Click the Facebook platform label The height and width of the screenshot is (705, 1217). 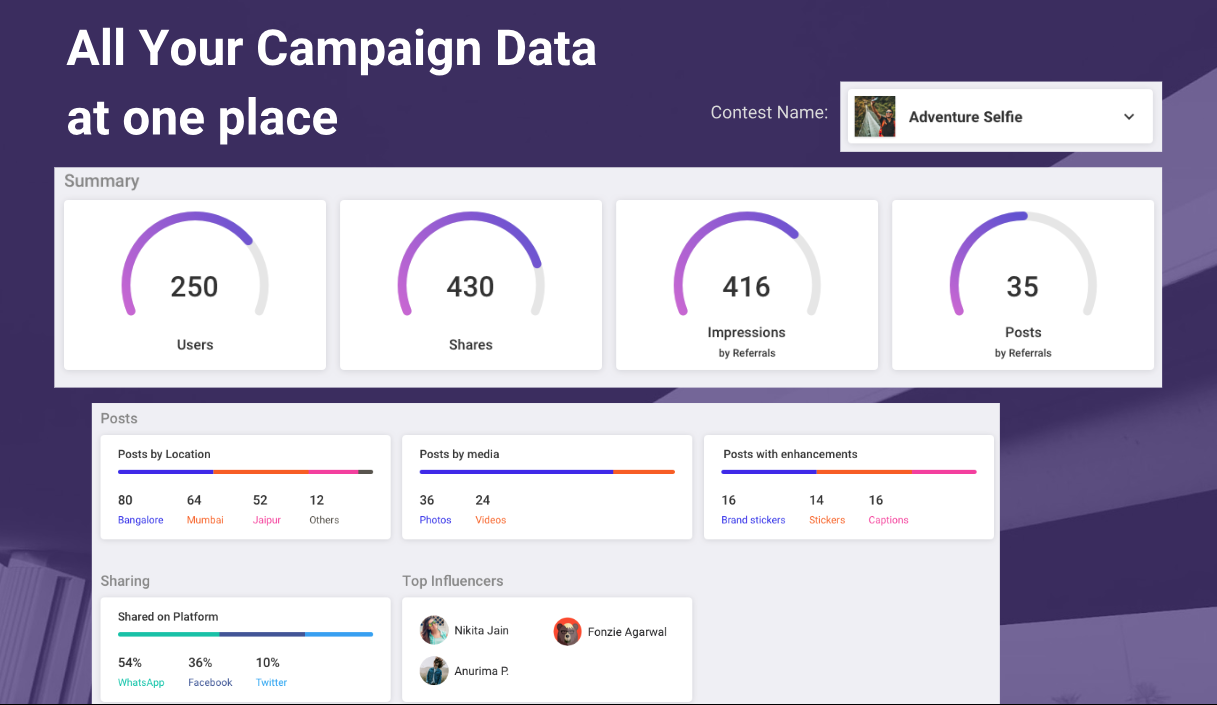pos(210,683)
